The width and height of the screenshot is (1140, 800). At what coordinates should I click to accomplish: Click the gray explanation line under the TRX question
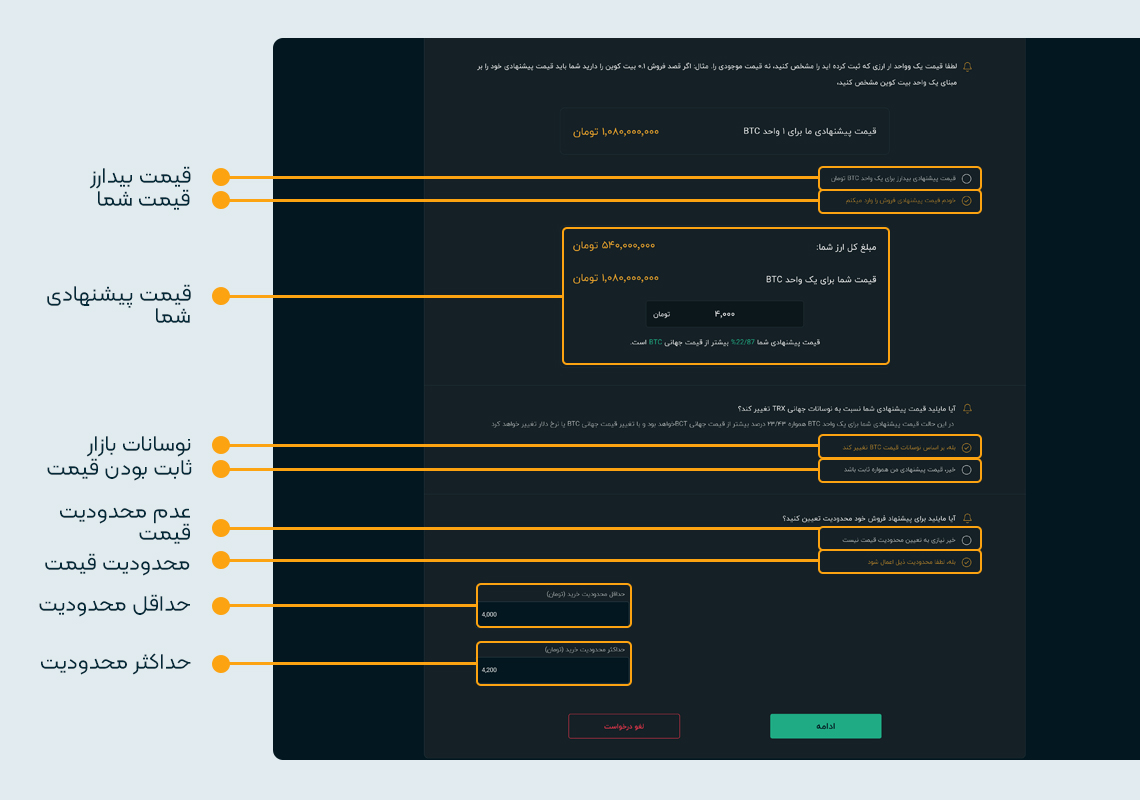722,424
